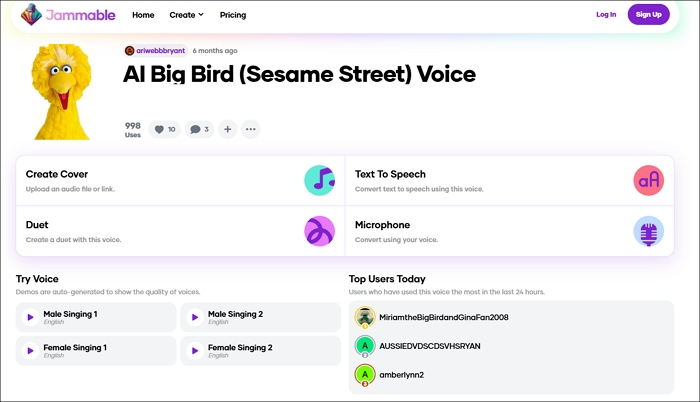Image resolution: width=700 pixels, height=402 pixels.
Task: Click the Sign Up button
Action: (x=648, y=14)
